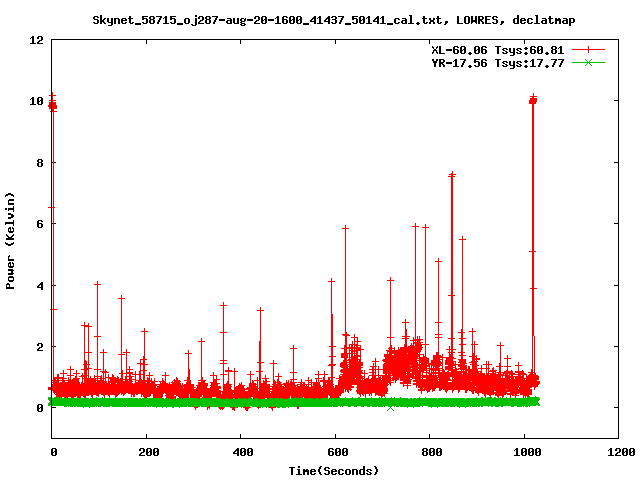This screenshot has width=640, height=480.
Task: Click the x-axis tick label 800
Action: [432, 452]
